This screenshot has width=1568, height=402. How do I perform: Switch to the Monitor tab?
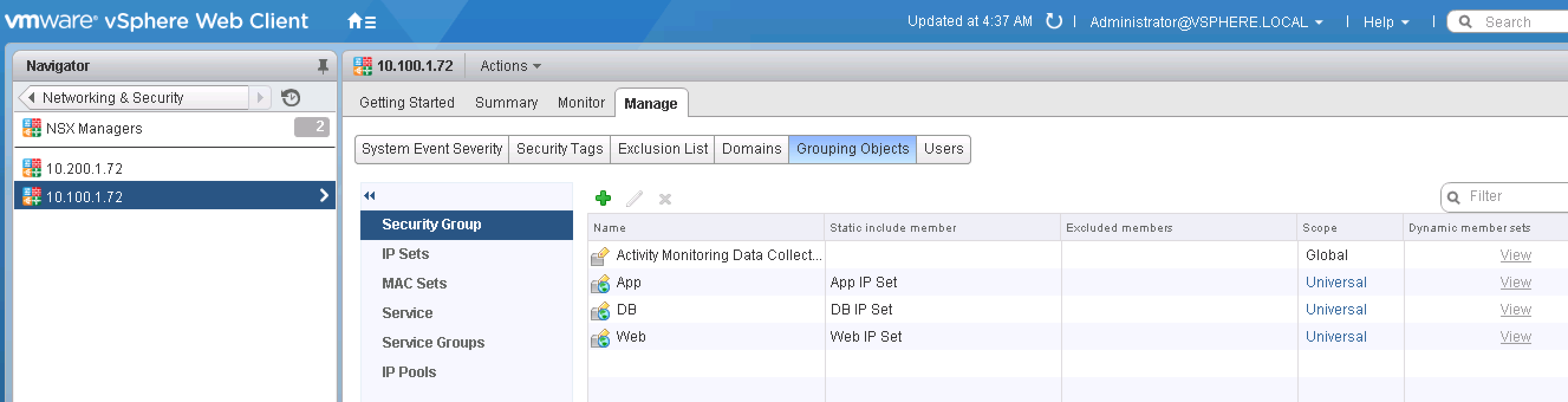pyautogui.click(x=581, y=102)
